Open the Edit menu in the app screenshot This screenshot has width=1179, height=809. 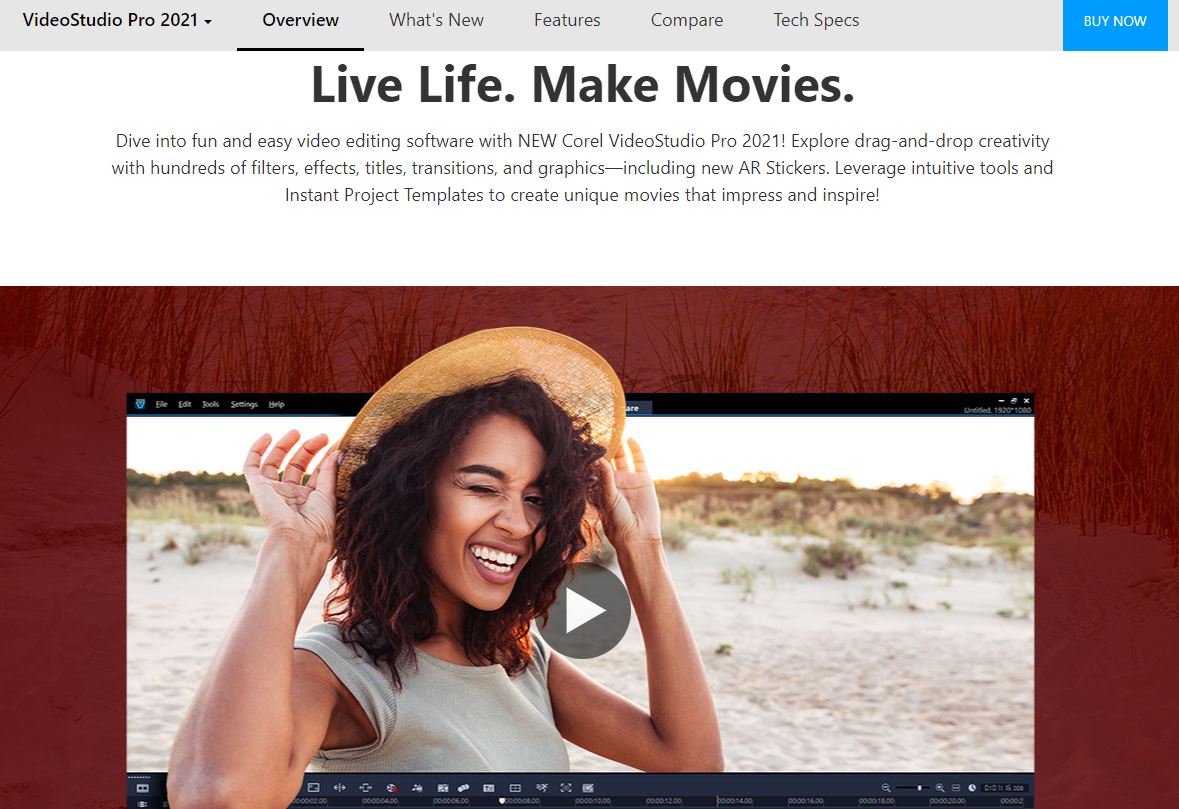(185, 404)
